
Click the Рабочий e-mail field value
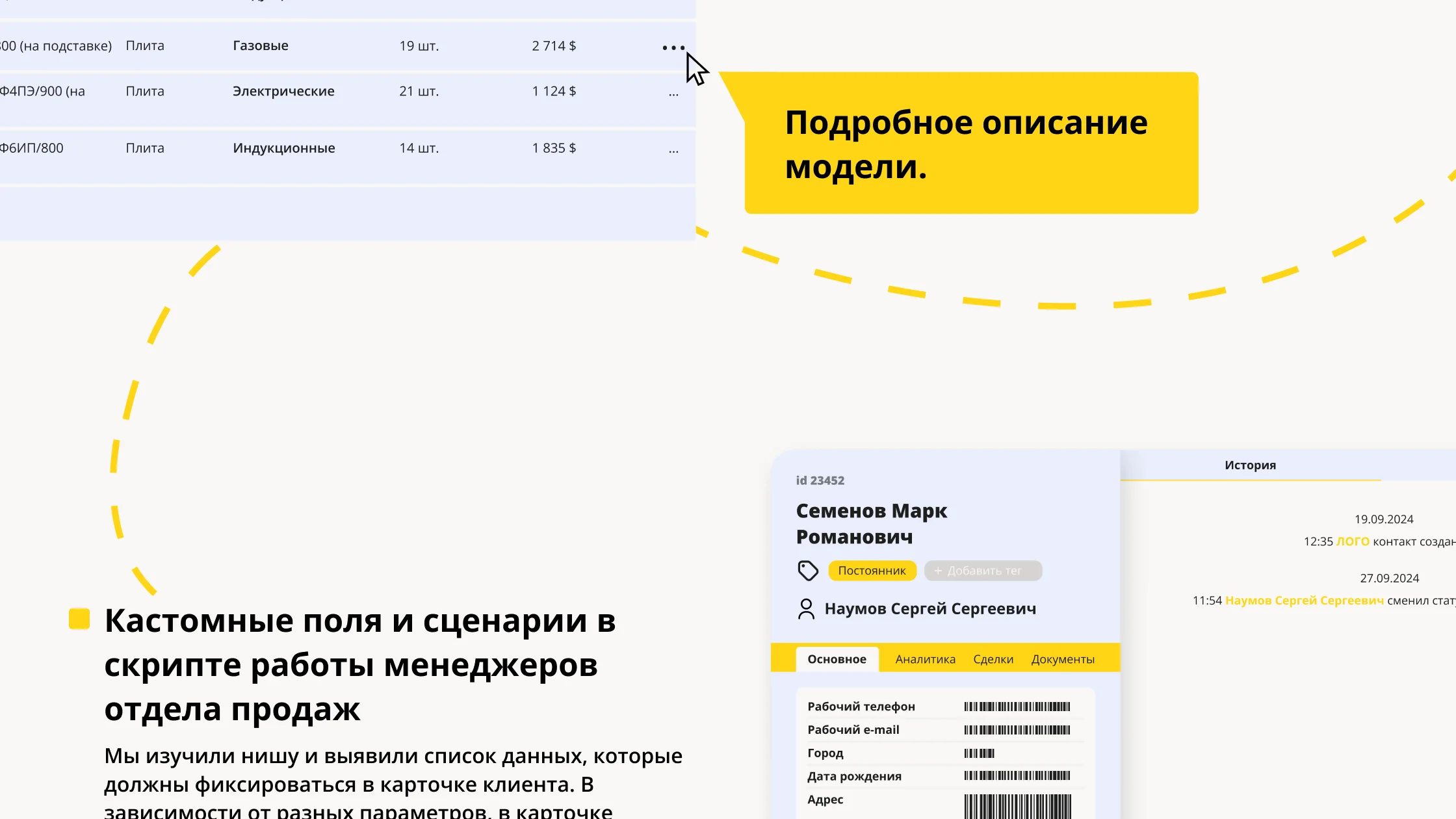point(1017,730)
